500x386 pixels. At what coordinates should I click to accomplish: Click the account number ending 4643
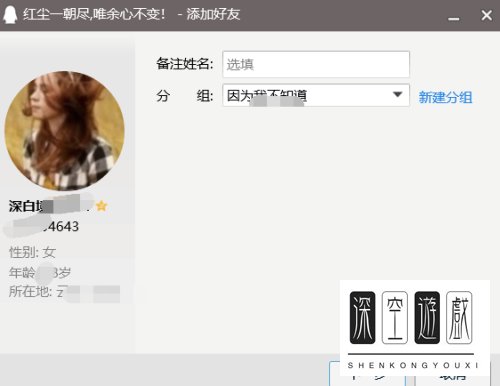point(42,226)
